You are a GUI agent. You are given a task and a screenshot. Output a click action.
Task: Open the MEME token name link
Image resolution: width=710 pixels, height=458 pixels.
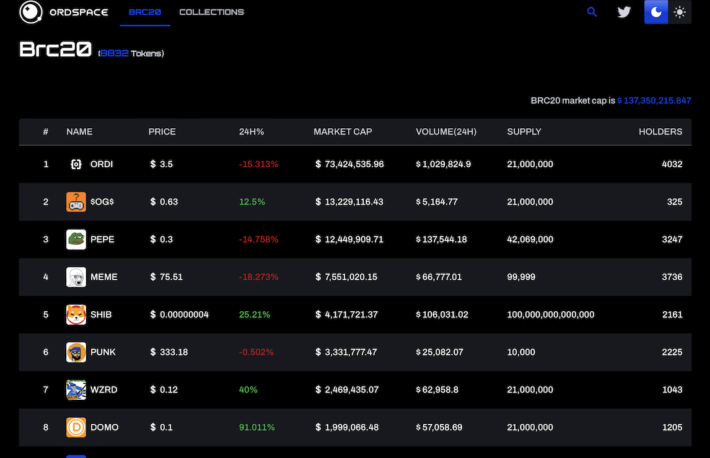tap(104, 277)
